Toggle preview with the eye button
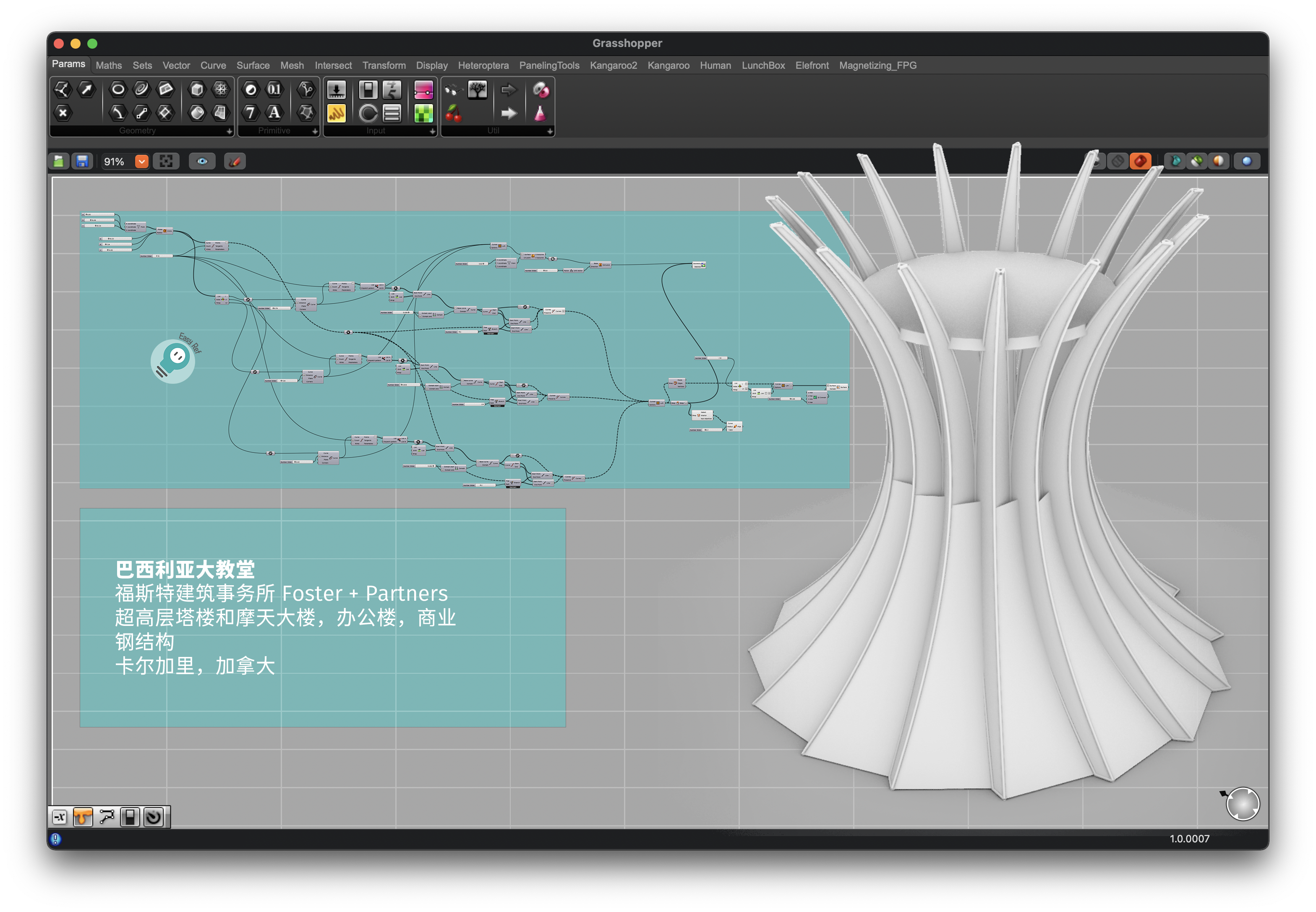Image resolution: width=1316 pixels, height=912 pixels. pyautogui.click(x=202, y=162)
